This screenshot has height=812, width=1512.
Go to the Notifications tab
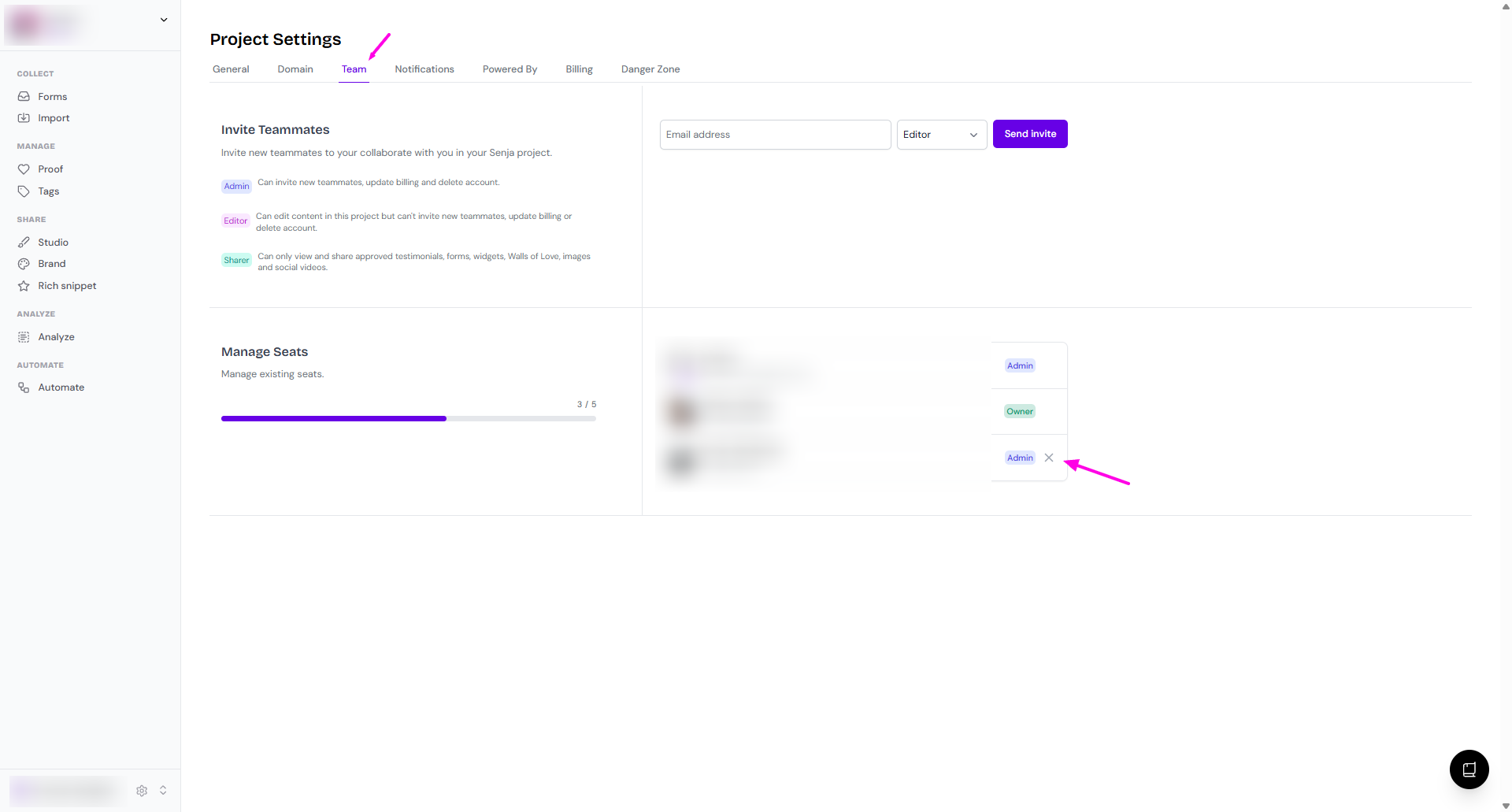pos(424,69)
